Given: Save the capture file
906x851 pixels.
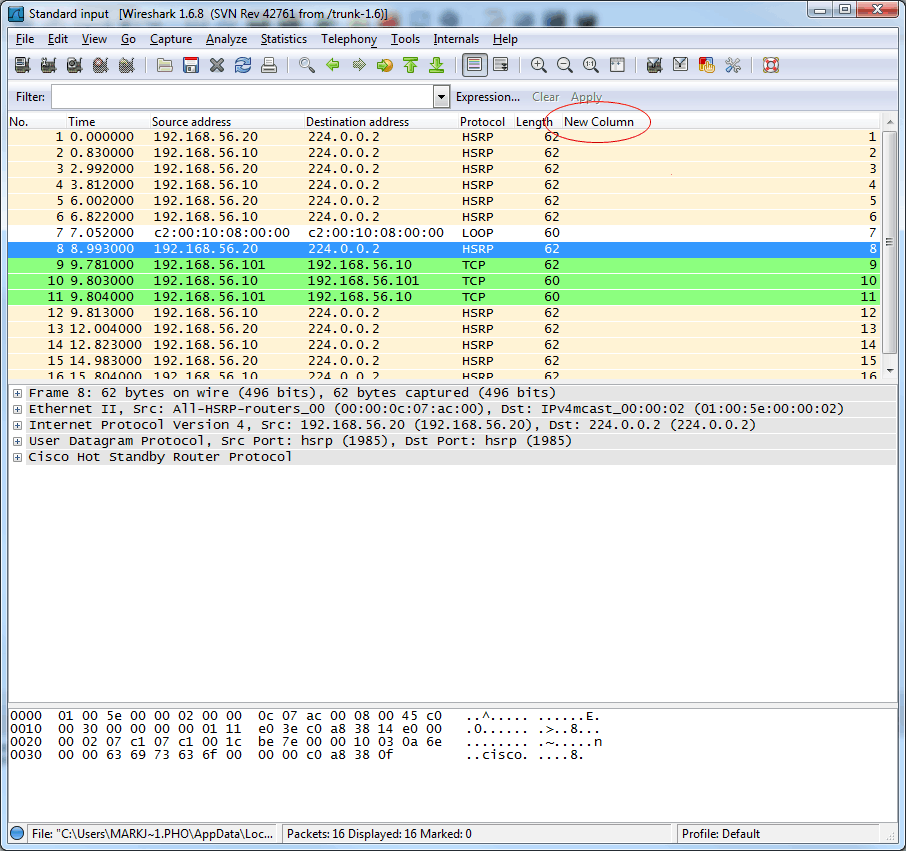Looking at the screenshot, I should 191,65.
